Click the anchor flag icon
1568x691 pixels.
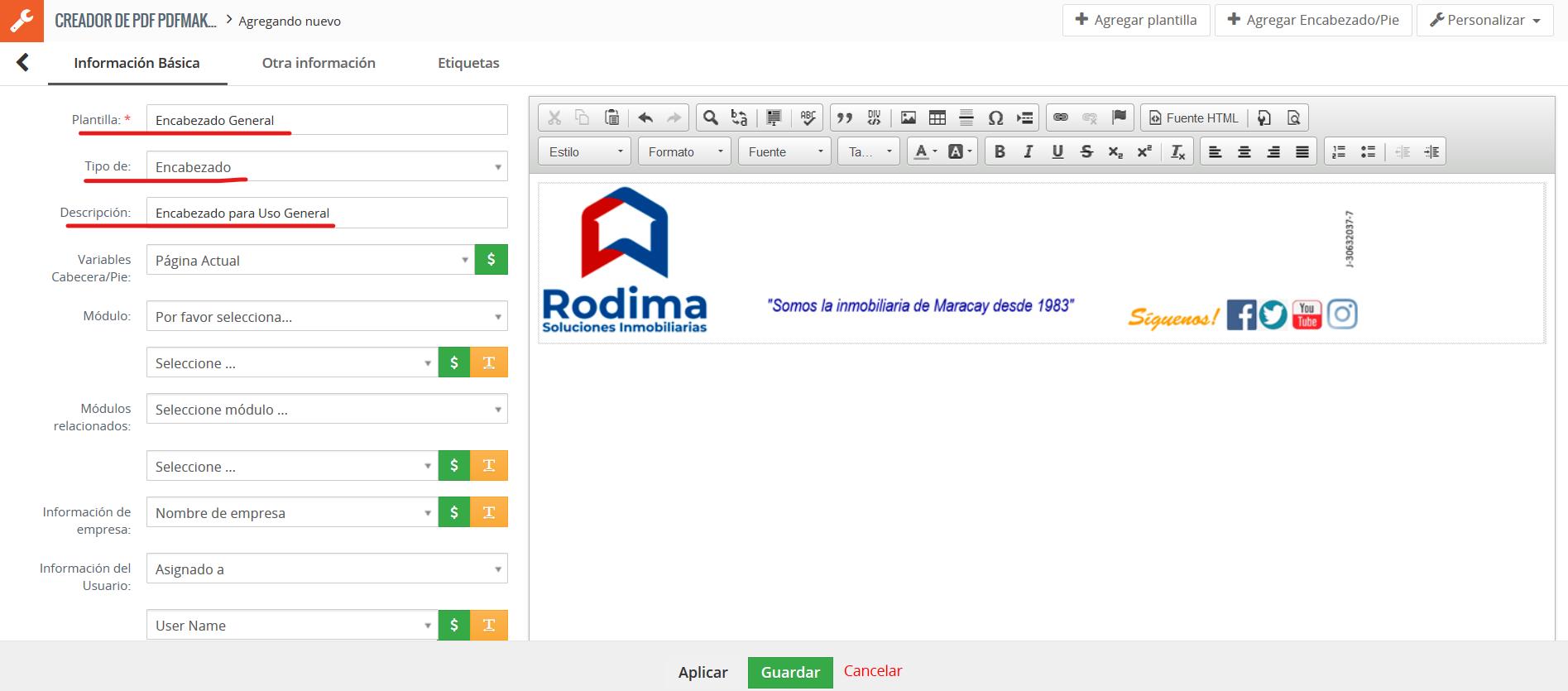1119,118
